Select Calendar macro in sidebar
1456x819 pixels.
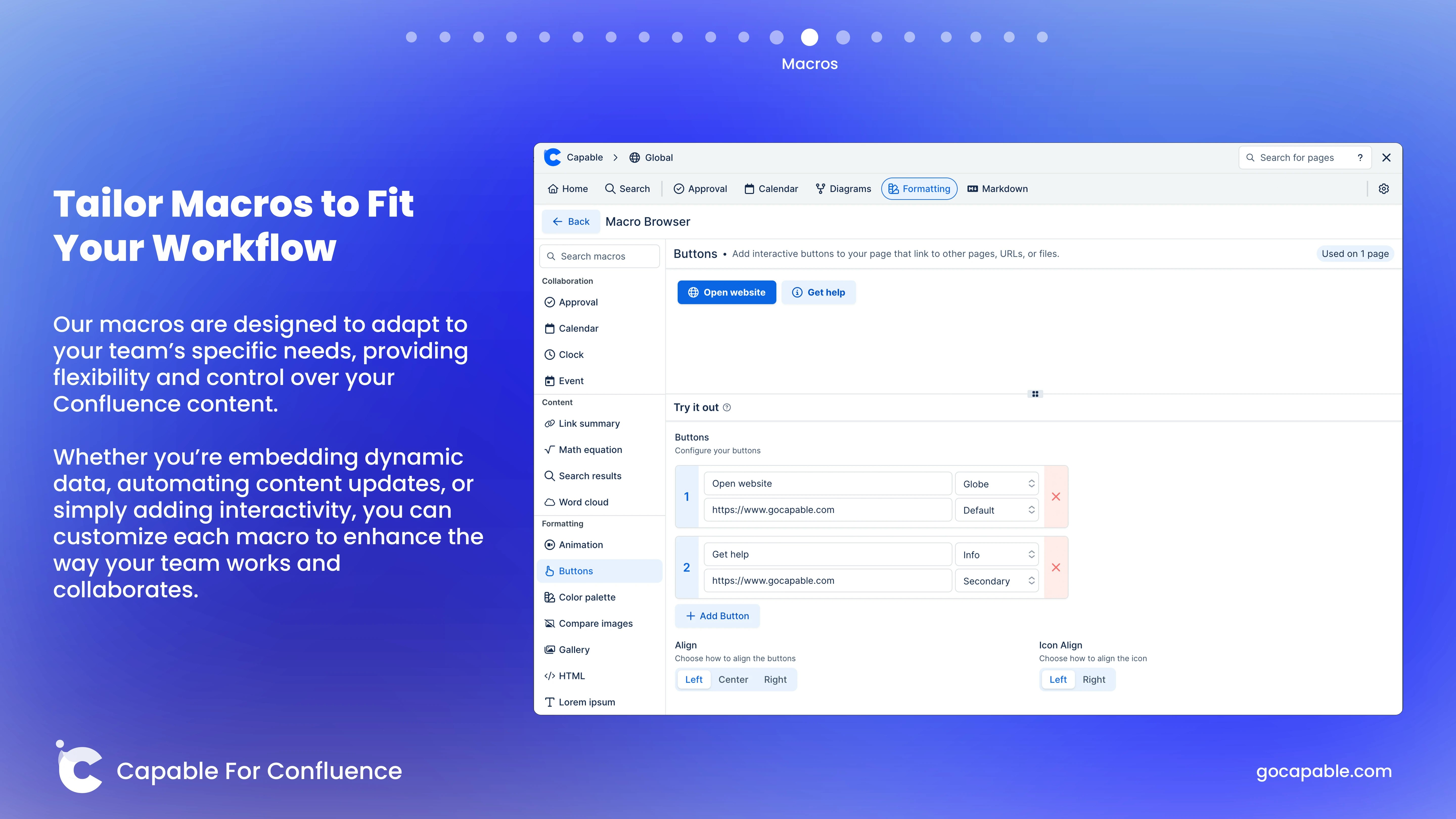click(599, 328)
